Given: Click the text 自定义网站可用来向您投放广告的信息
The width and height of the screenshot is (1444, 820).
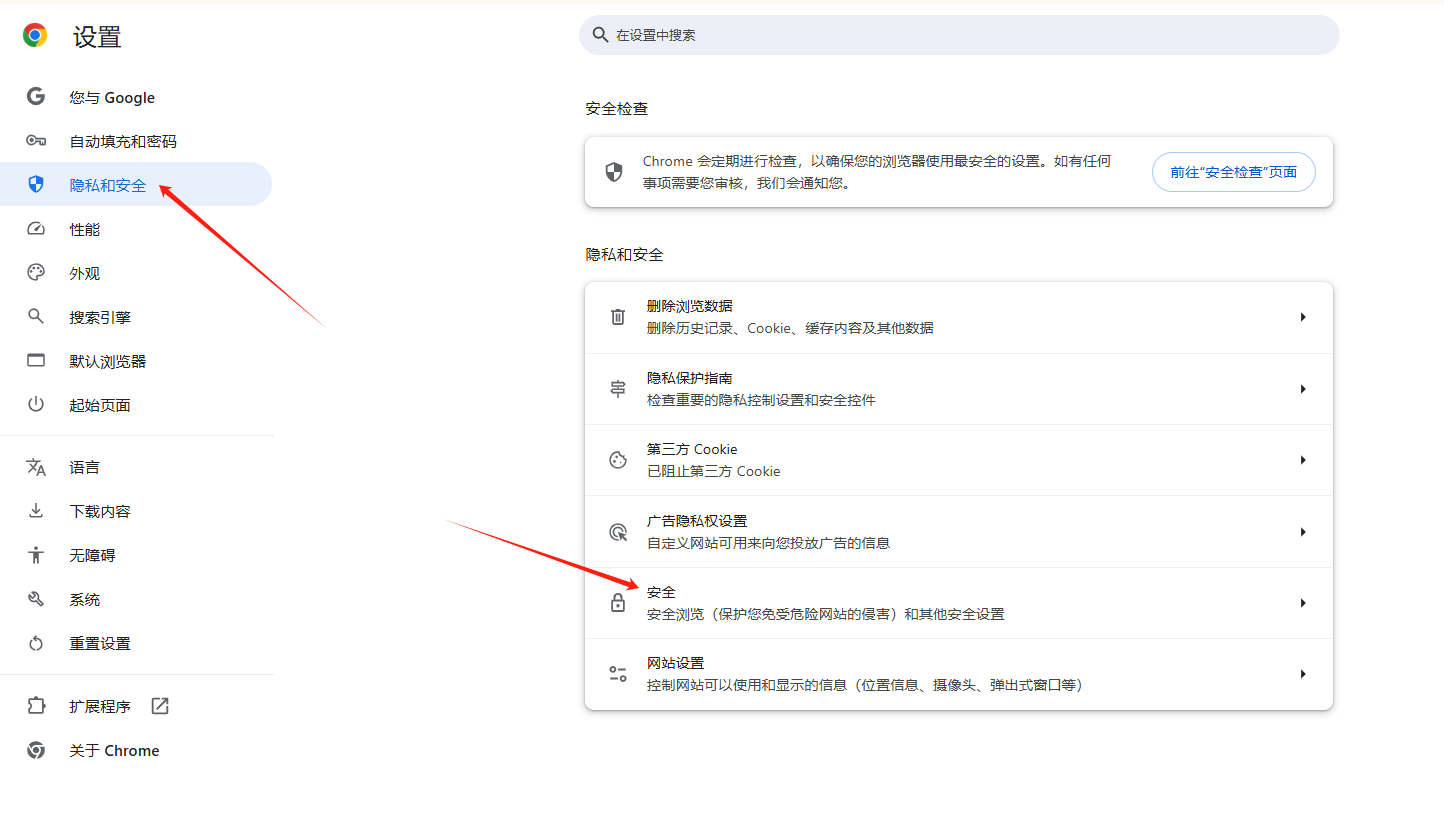Looking at the screenshot, I should pos(768,543).
